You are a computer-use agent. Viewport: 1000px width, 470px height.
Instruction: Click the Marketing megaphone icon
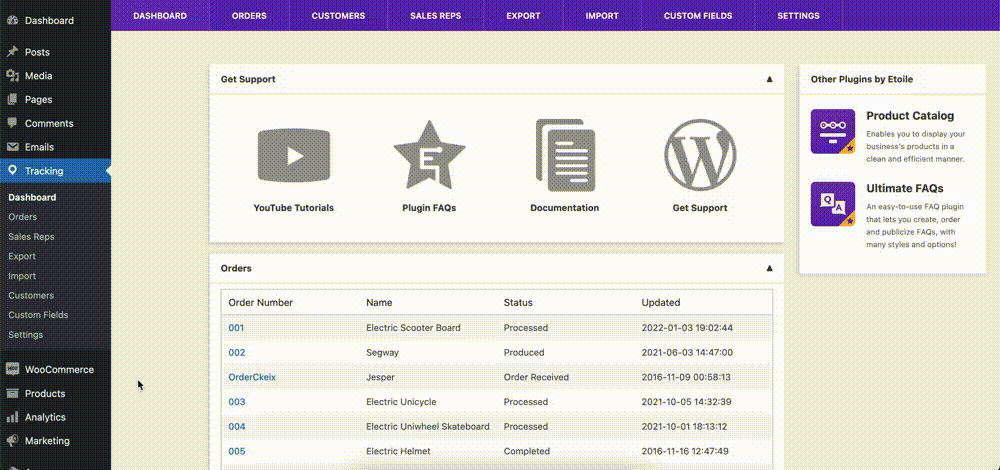coord(12,441)
